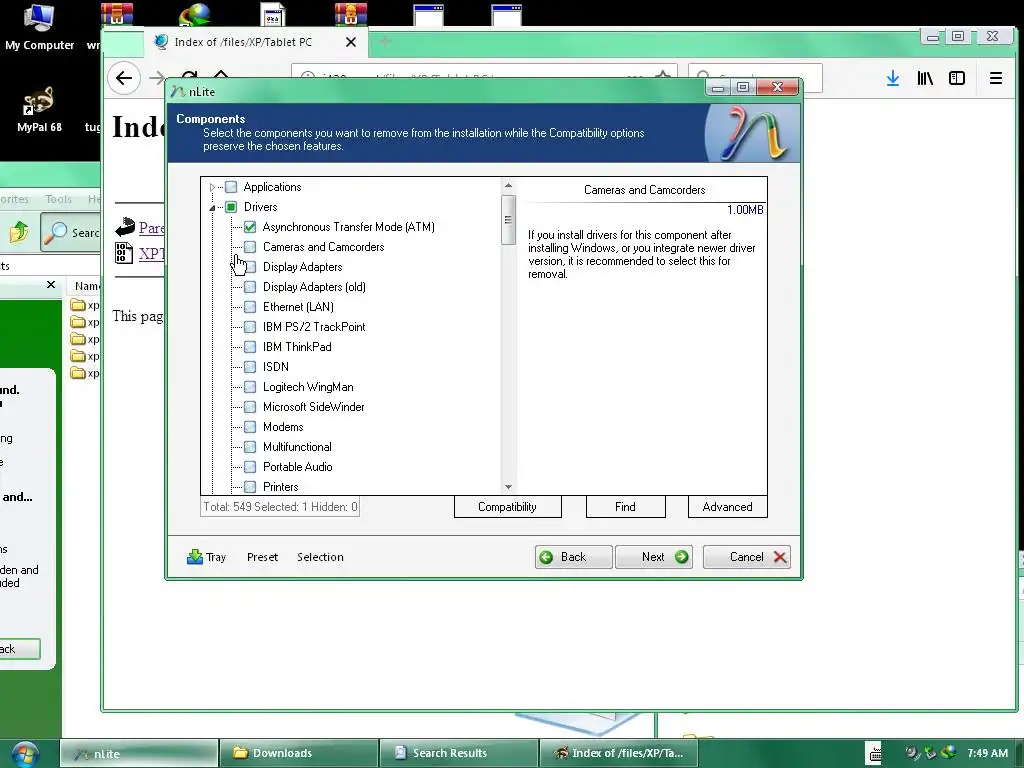
Task: Check the Printers box
Action: pyautogui.click(x=249, y=487)
